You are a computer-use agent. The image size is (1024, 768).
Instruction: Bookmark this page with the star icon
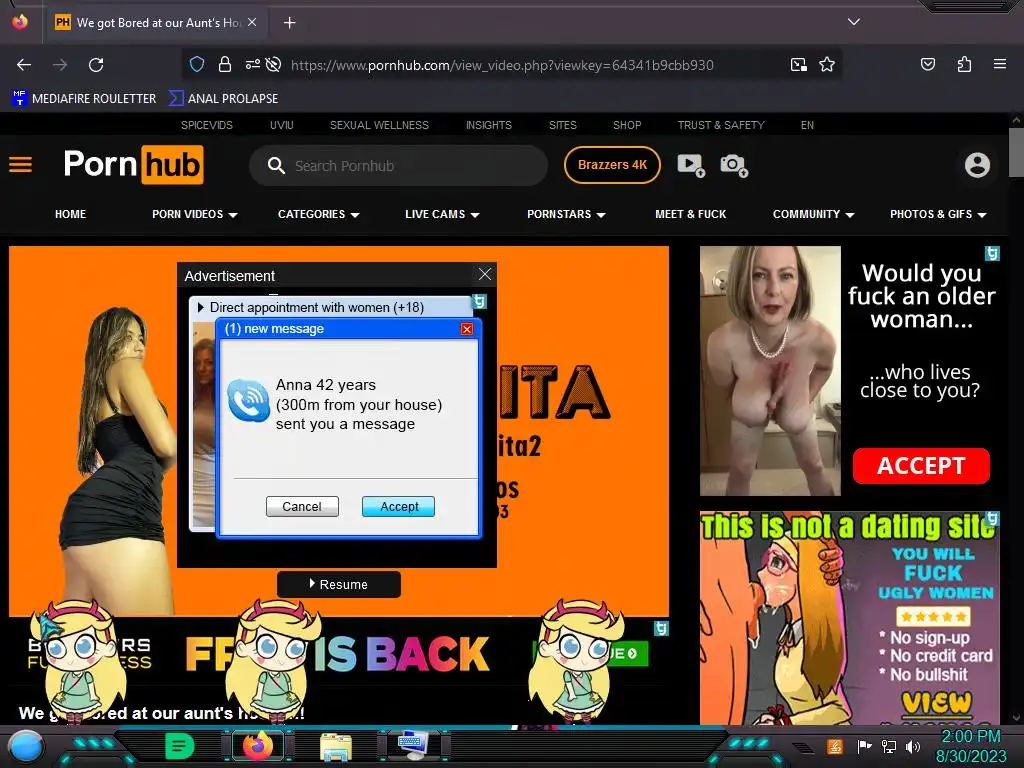pos(827,65)
